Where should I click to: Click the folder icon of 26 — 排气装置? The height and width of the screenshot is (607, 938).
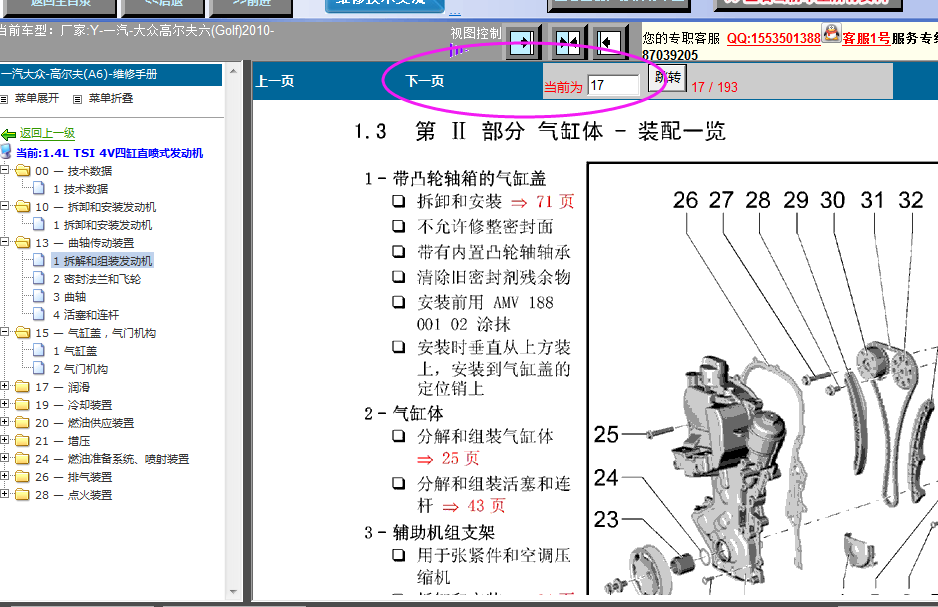[23, 476]
